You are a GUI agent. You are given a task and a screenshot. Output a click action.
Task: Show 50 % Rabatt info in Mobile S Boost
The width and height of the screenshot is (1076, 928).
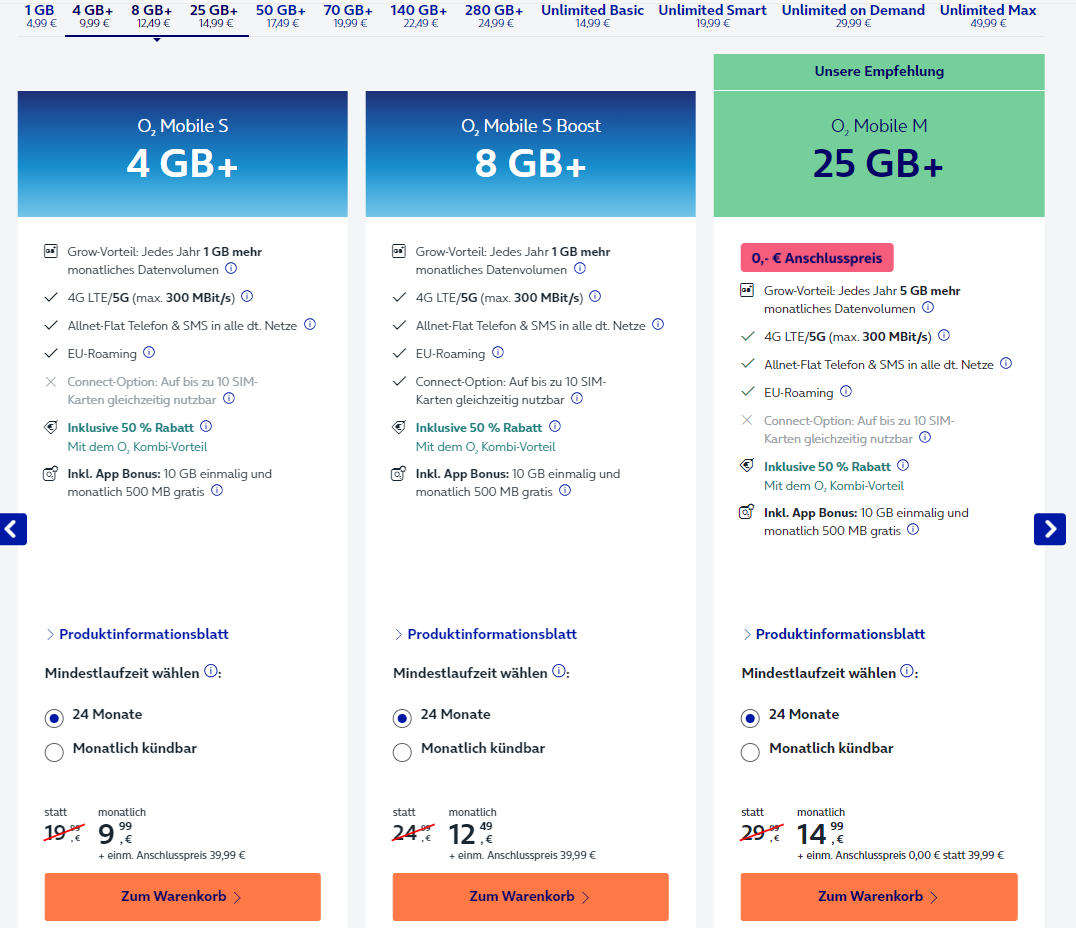click(x=554, y=426)
